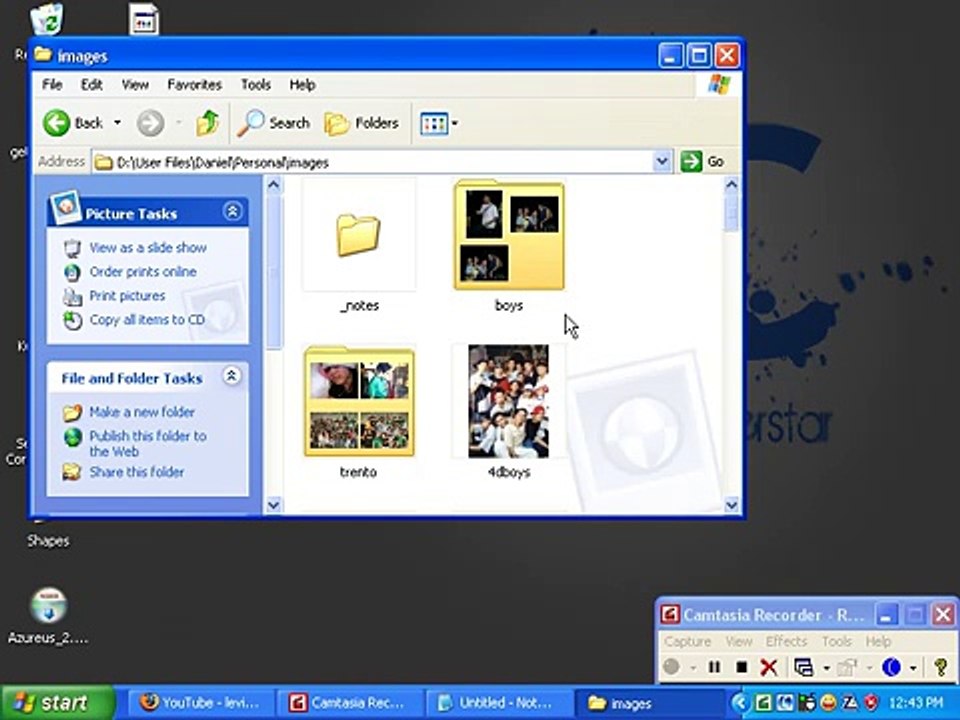960x720 pixels.
Task: Click the system clock showing 12:43 PM
Action: pyautogui.click(x=916, y=703)
